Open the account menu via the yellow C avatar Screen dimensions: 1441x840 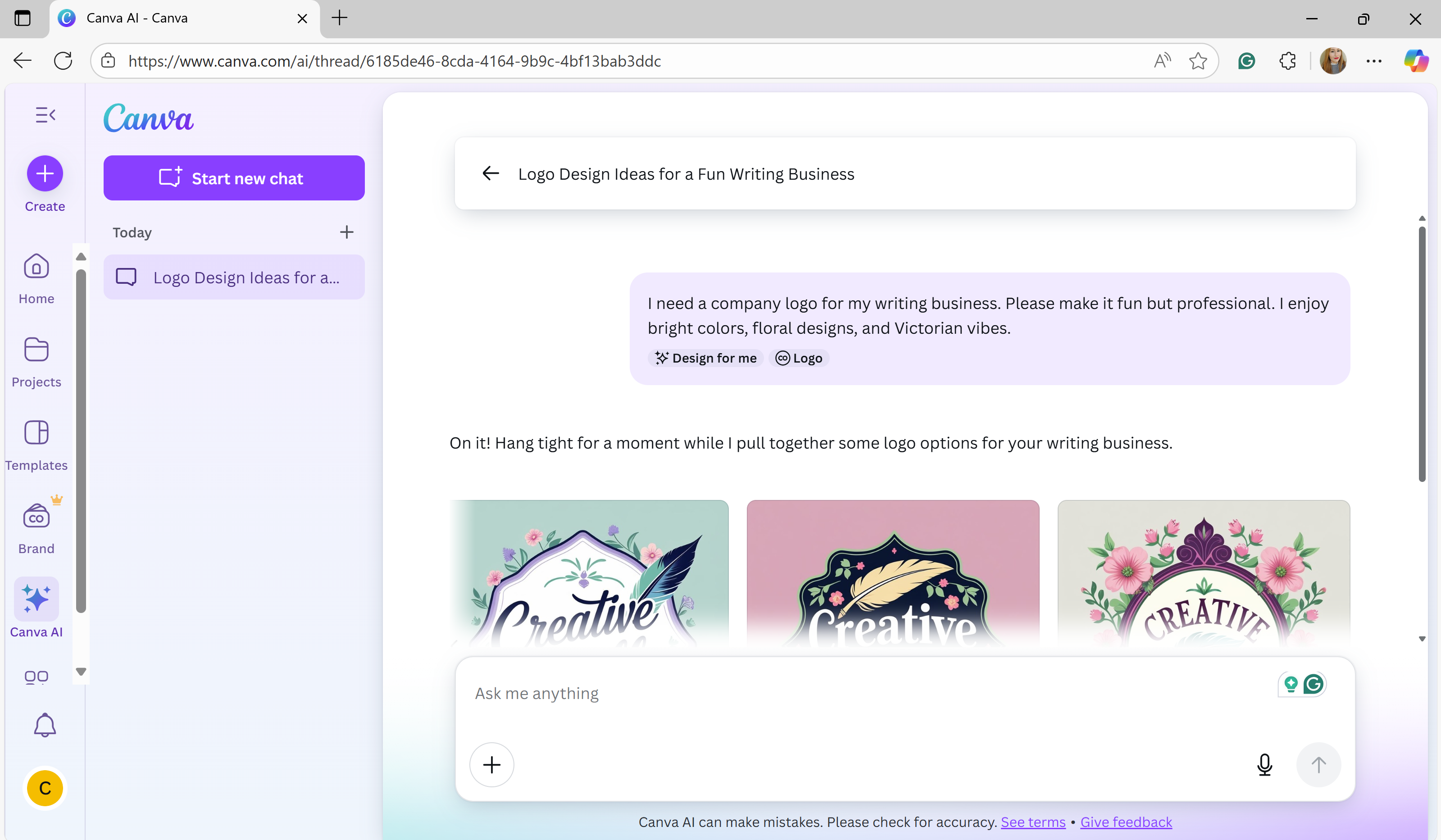point(45,788)
